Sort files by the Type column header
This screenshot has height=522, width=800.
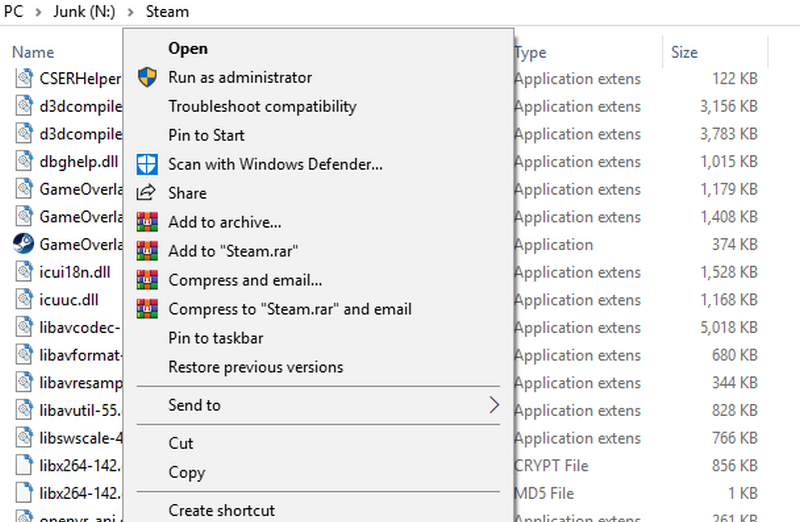tap(531, 52)
